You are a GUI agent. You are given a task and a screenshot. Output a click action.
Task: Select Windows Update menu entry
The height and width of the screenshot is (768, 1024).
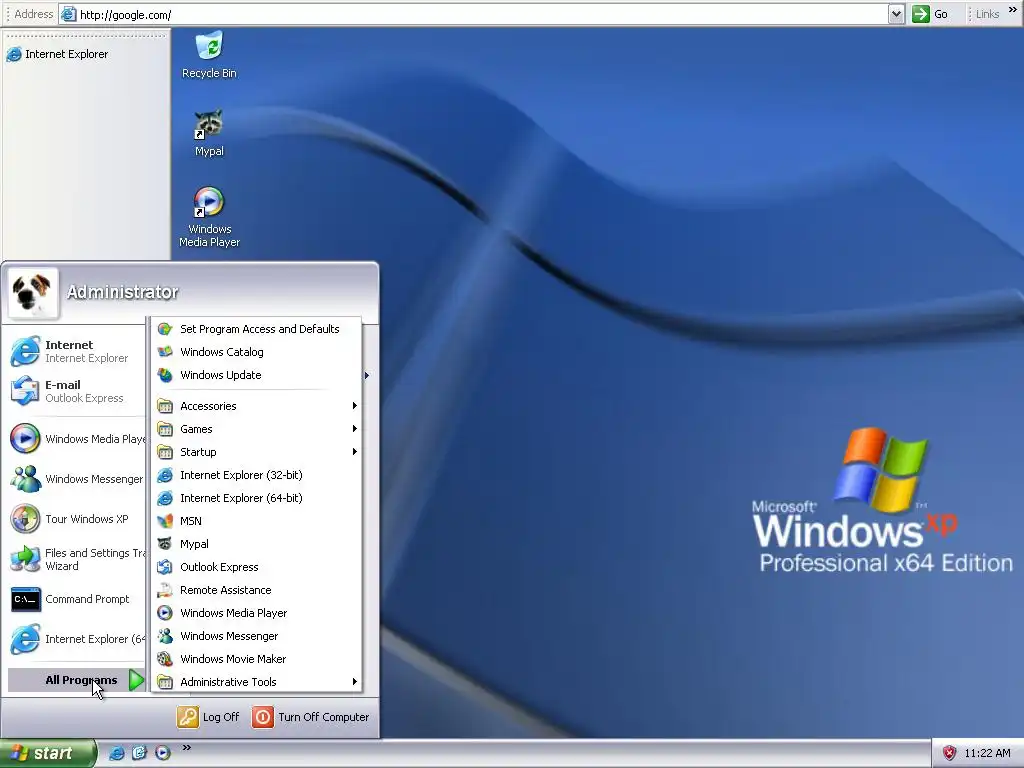coord(257,375)
